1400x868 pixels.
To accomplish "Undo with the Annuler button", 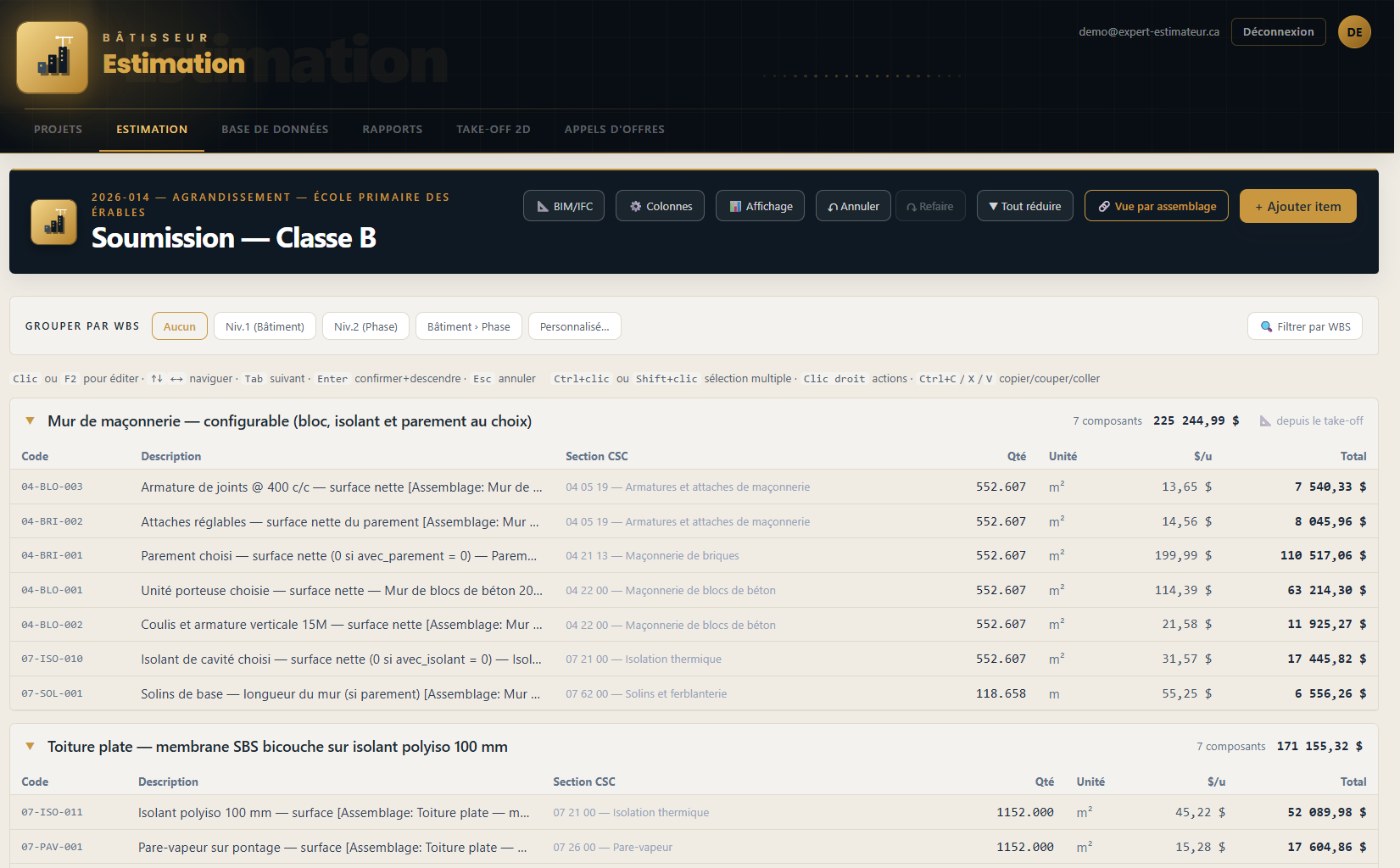I will [853, 206].
